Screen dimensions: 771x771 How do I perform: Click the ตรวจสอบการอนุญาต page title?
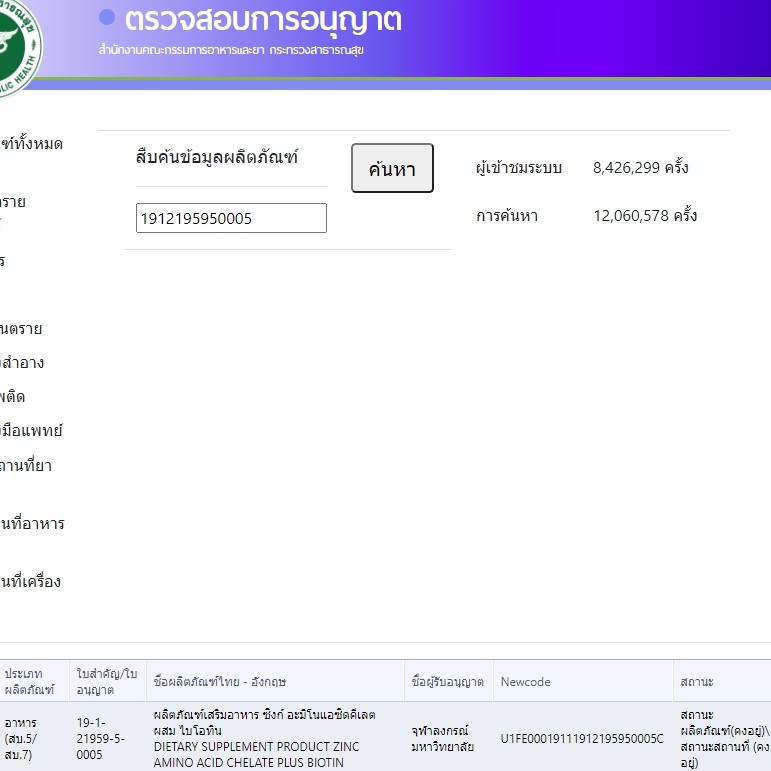(263, 20)
